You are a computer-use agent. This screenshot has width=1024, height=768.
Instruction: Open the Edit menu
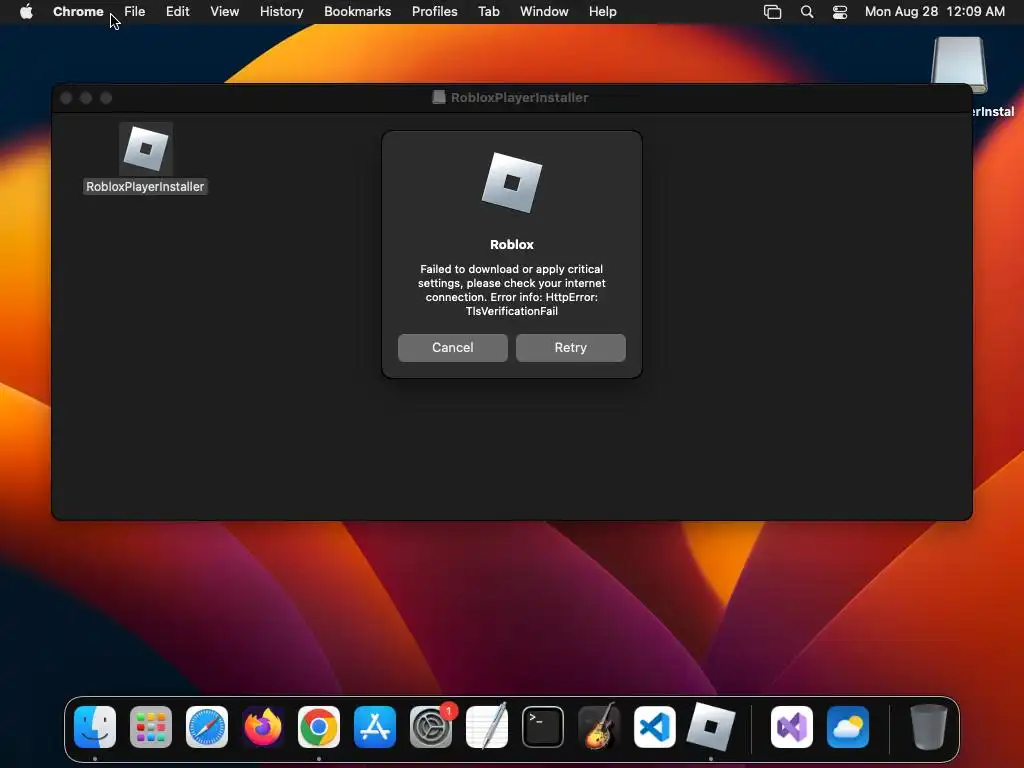click(x=178, y=12)
